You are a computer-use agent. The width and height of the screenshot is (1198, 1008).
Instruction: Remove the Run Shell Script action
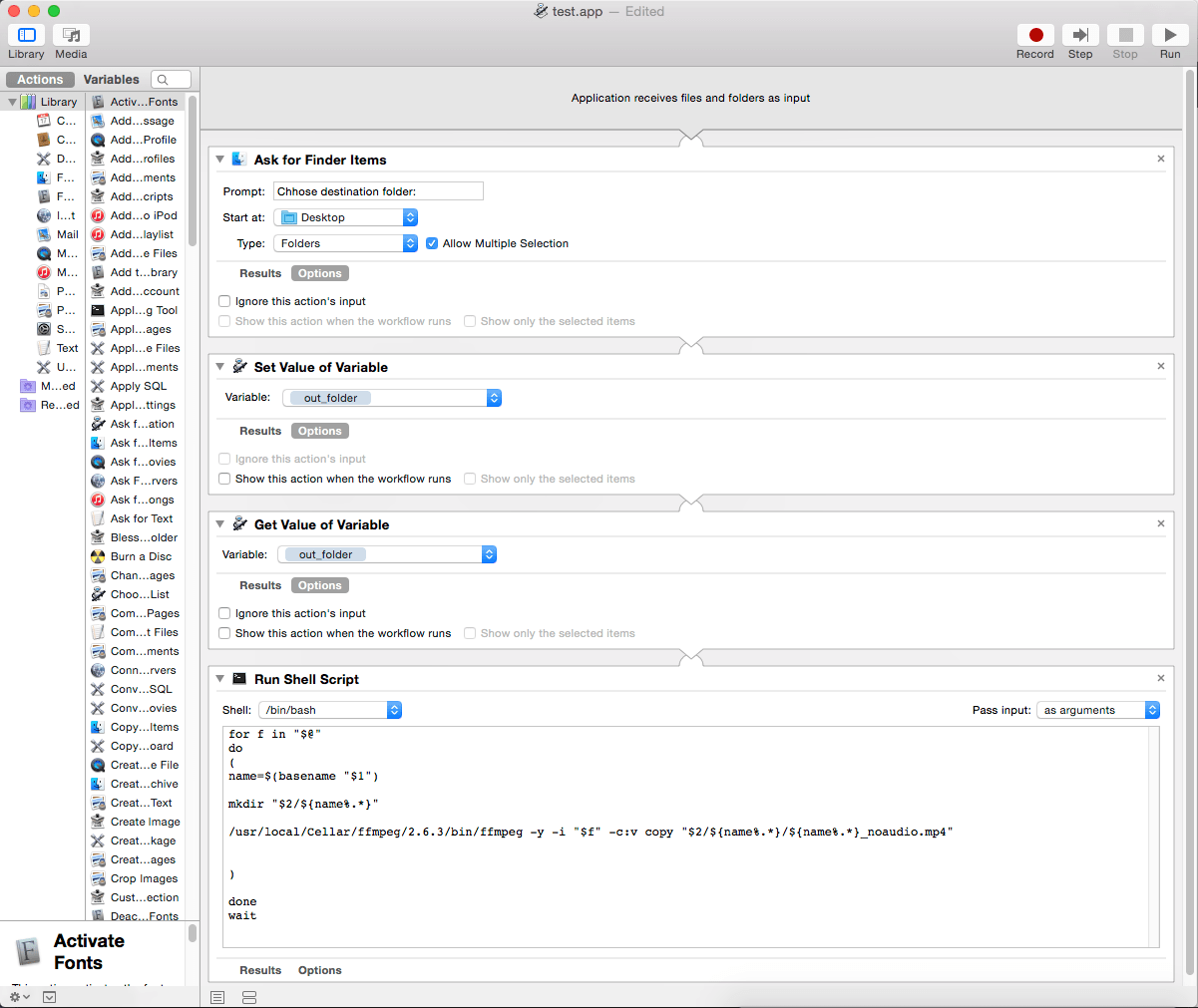[1161, 678]
